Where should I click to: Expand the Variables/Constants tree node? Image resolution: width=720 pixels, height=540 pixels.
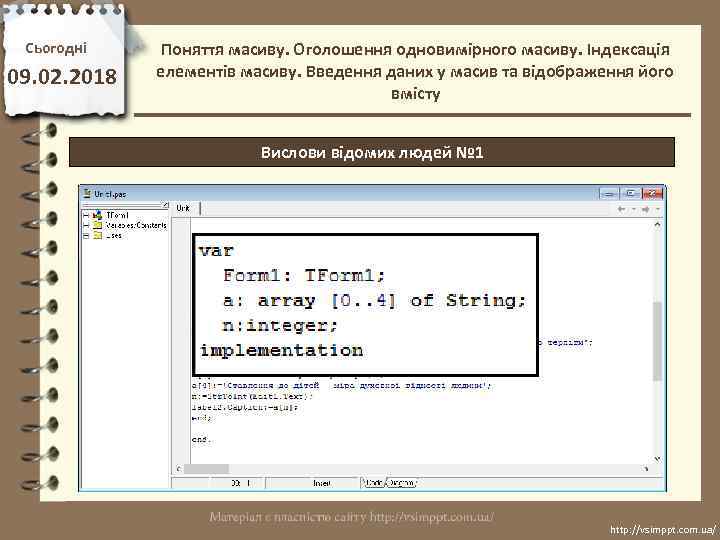click(x=86, y=225)
